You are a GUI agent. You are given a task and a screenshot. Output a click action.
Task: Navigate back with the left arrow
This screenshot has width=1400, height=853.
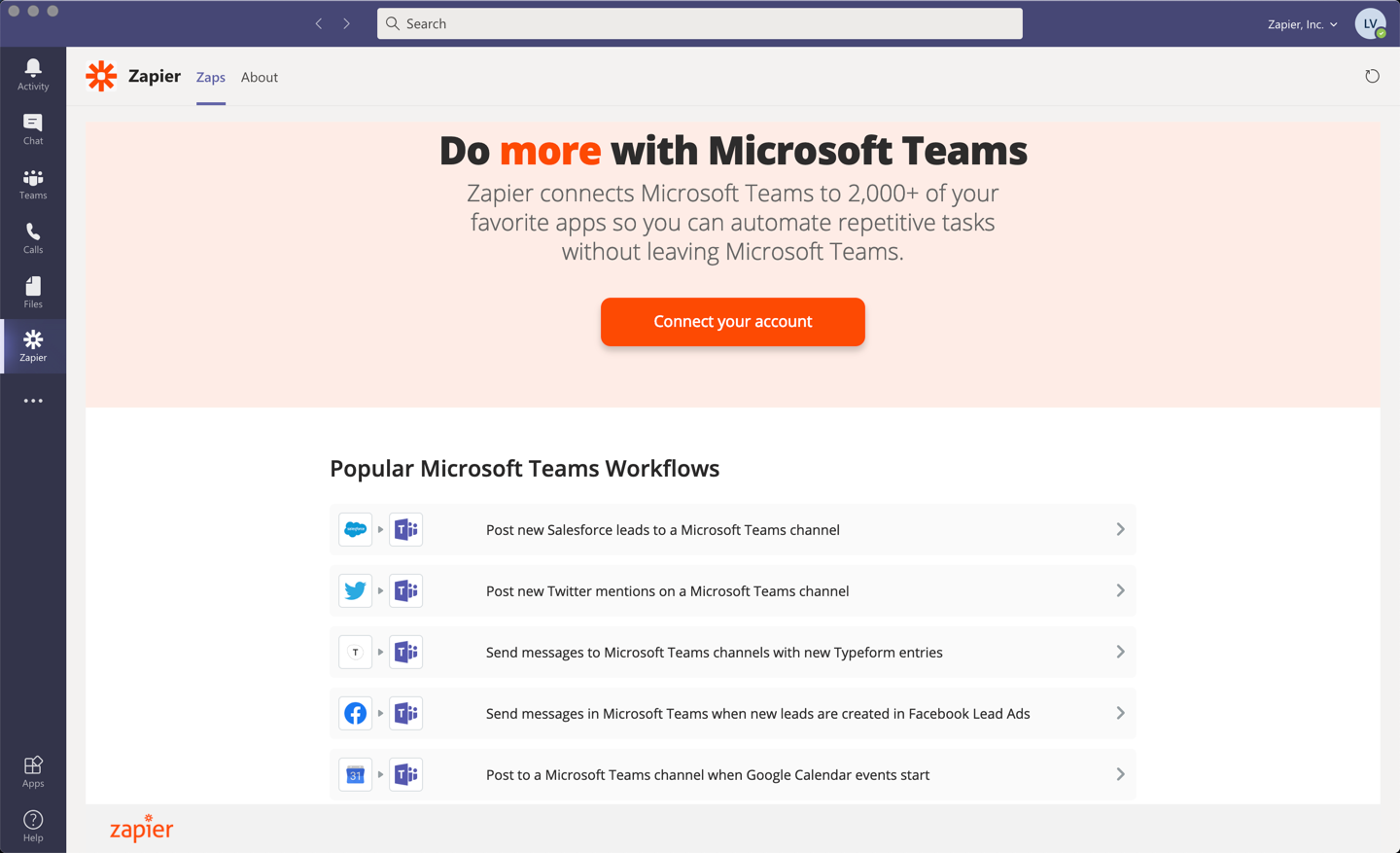319,23
